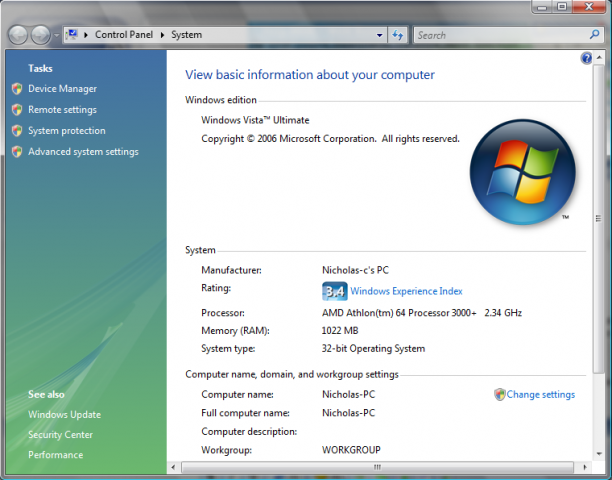Click the WORKGROUP workgroup value
This screenshot has height=480, width=612.
(351, 450)
